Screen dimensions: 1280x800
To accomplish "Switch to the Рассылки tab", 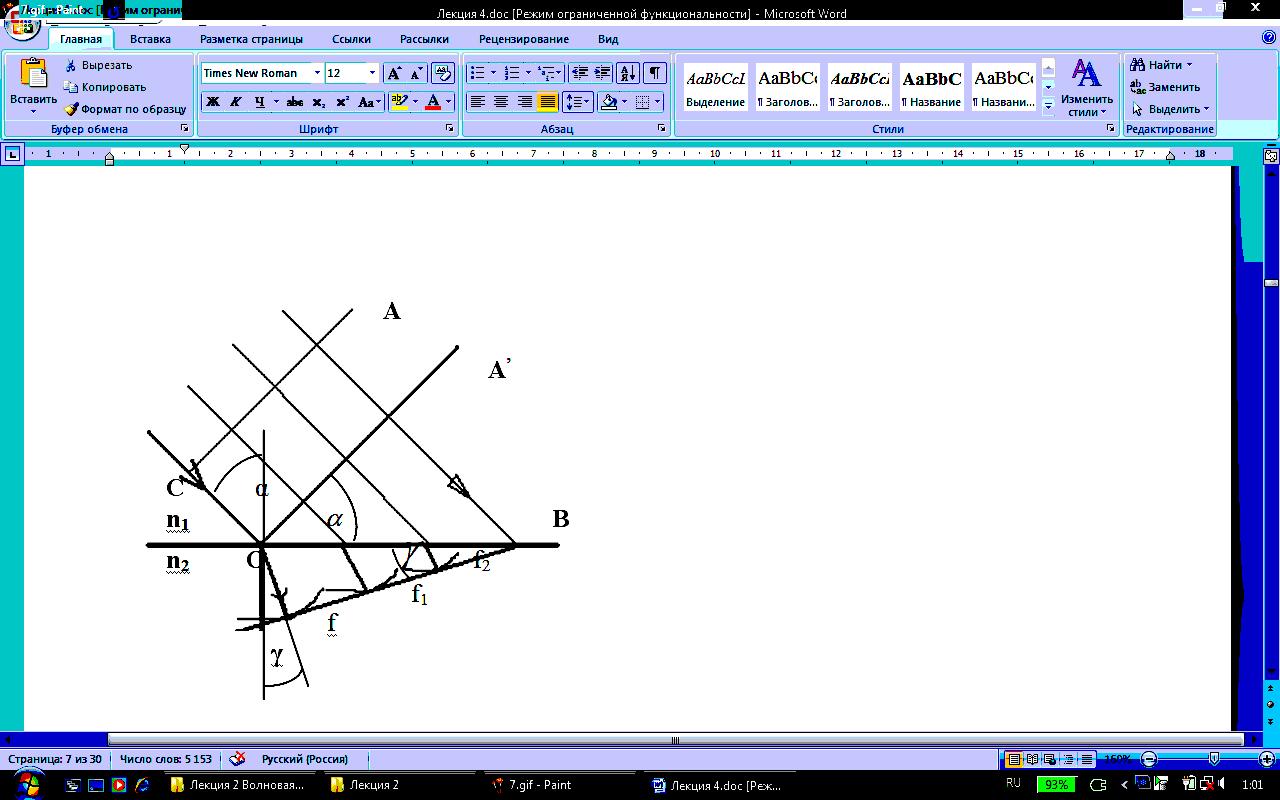I will click(424, 39).
